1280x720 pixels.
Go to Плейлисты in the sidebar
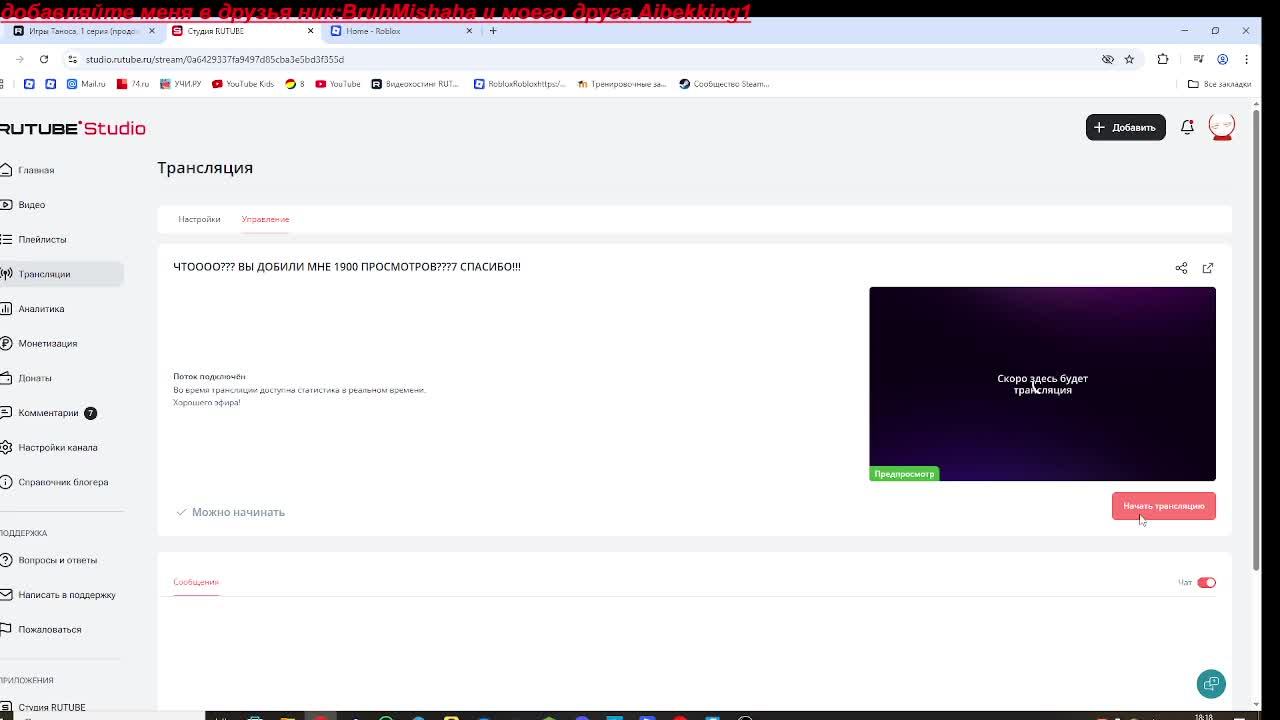click(42, 239)
